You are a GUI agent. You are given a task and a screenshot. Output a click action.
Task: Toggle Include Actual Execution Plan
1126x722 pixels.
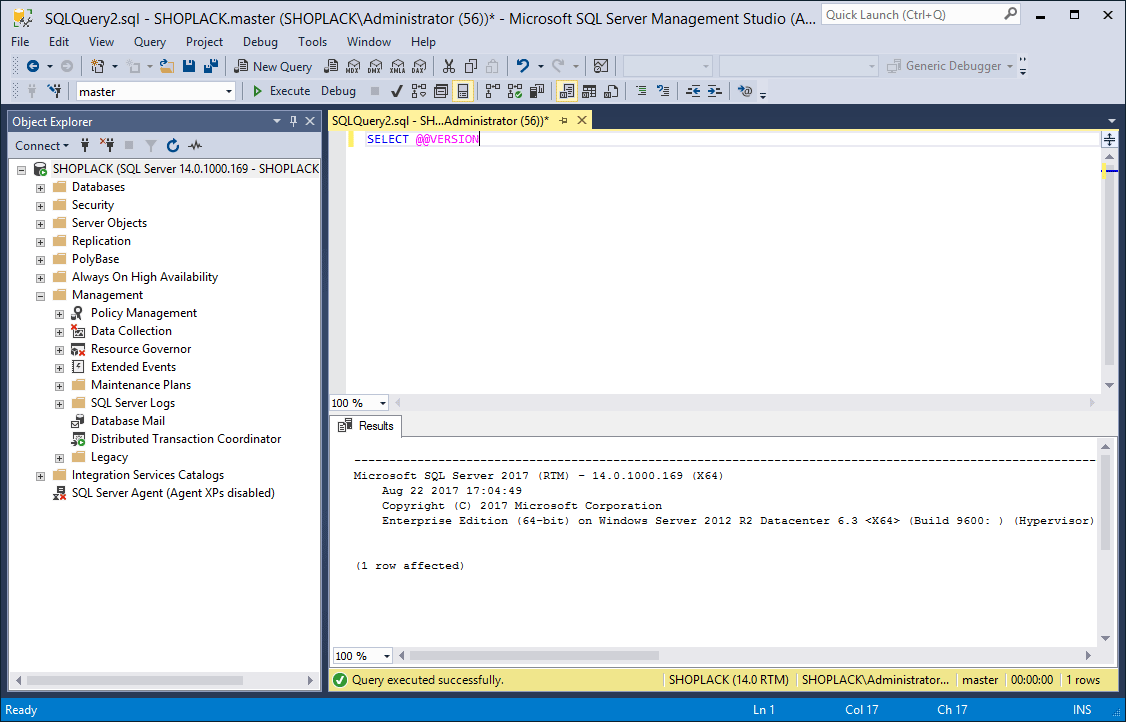pyautogui.click(x=493, y=91)
